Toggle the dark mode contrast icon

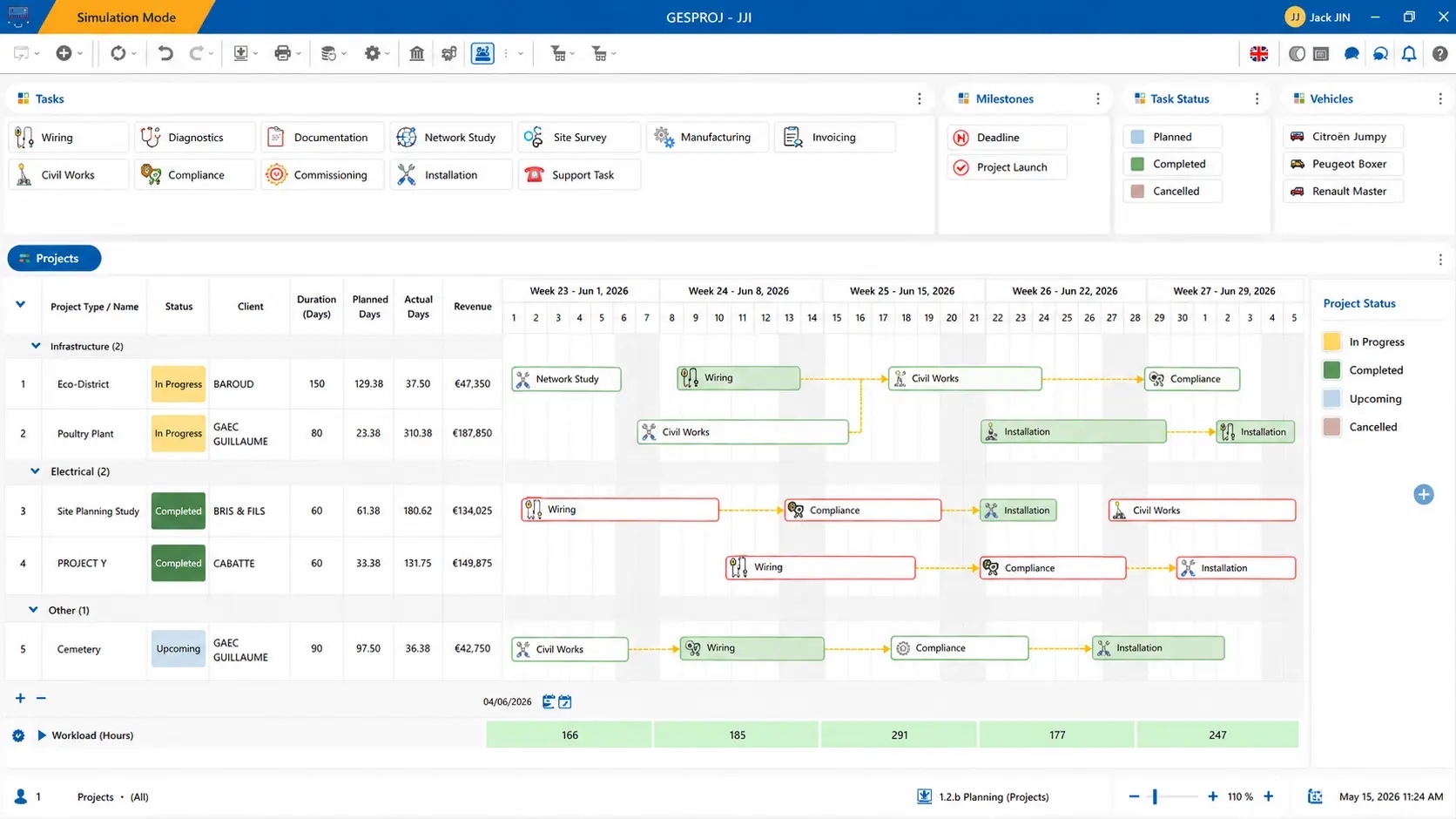[1297, 54]
